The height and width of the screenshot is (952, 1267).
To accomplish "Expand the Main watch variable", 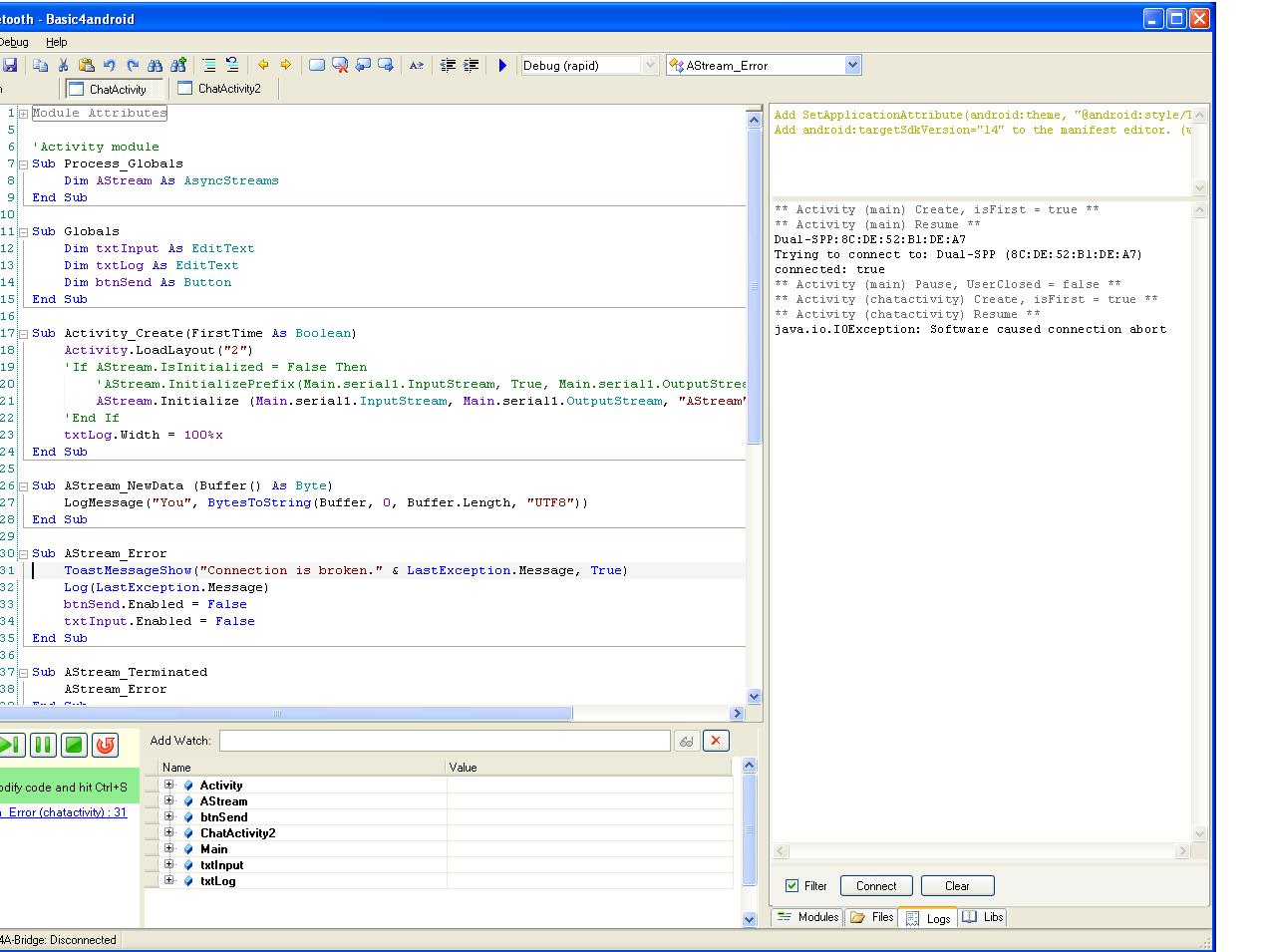I will click(168, 848).
